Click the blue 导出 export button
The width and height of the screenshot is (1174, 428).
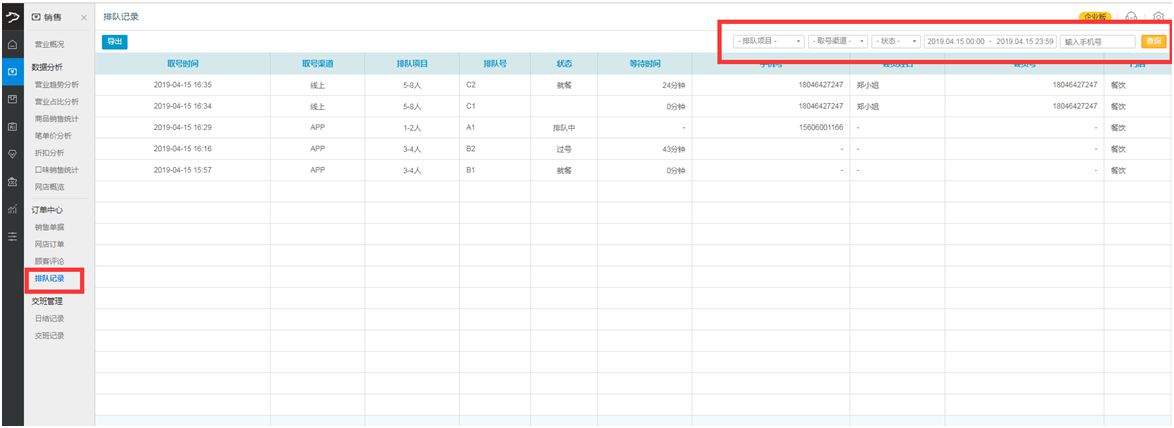click(115, 42)
